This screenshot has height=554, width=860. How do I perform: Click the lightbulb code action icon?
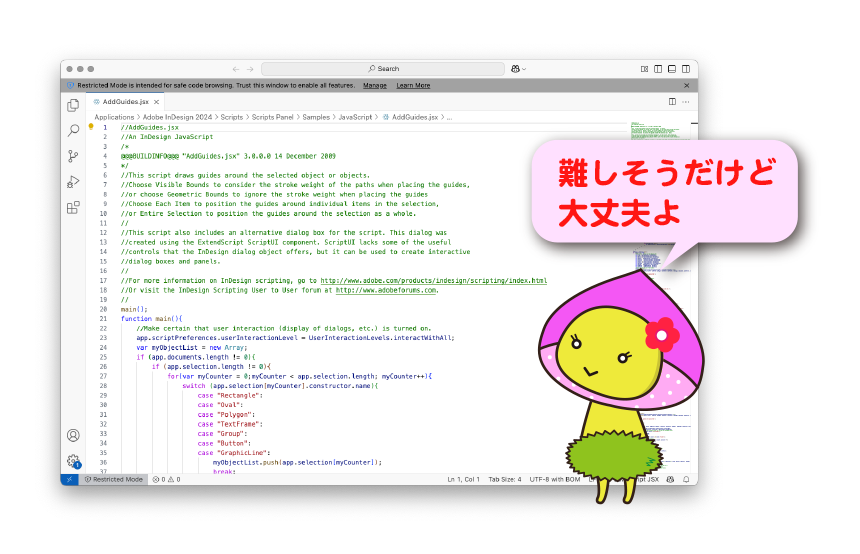pos(91,127)
